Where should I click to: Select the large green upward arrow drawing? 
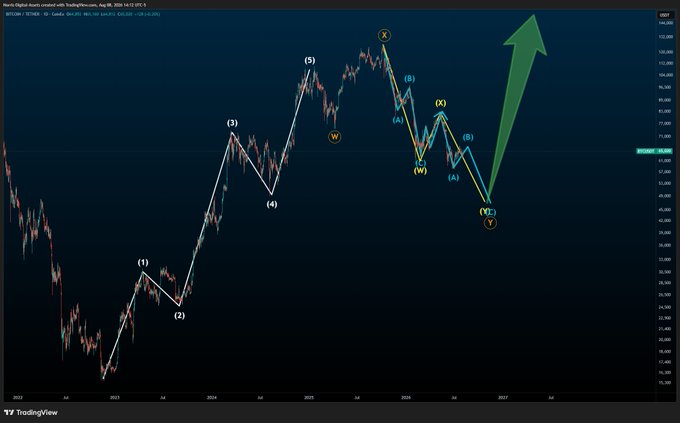point(516,104)
